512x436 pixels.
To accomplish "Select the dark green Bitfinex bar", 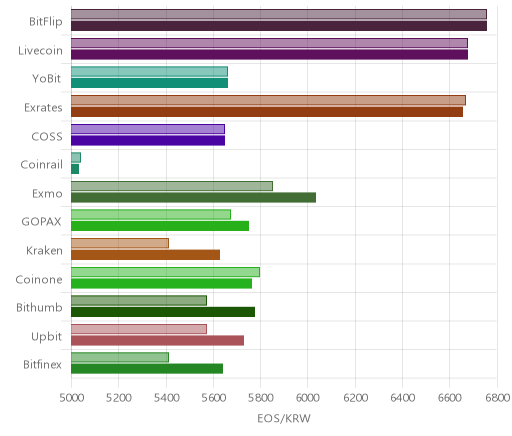I will (147, 369).
